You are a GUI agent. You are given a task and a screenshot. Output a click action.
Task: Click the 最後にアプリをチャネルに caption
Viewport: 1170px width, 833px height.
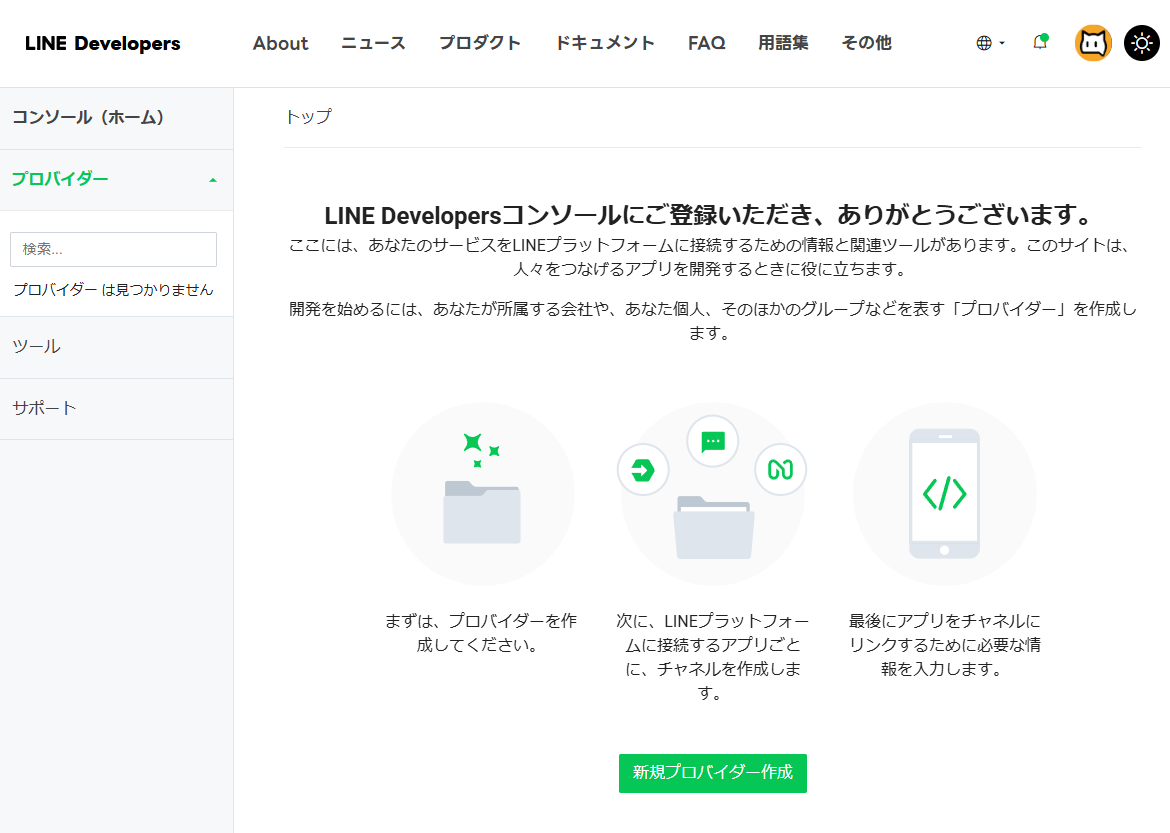click(x=945, y=644)
